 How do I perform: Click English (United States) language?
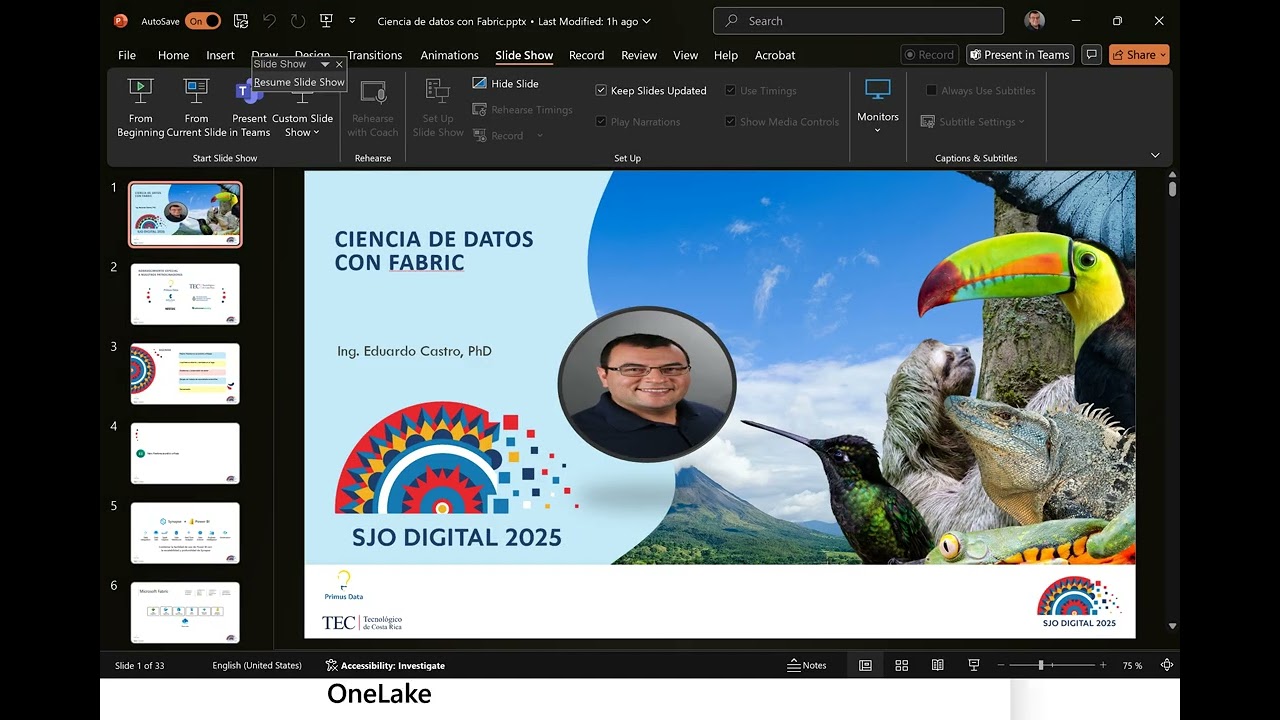(x=257, y=665)
